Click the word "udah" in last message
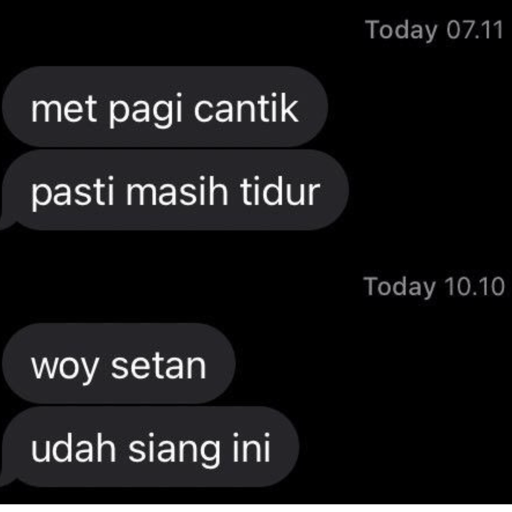Screen dimensions: 512x512 click(73, 448)
